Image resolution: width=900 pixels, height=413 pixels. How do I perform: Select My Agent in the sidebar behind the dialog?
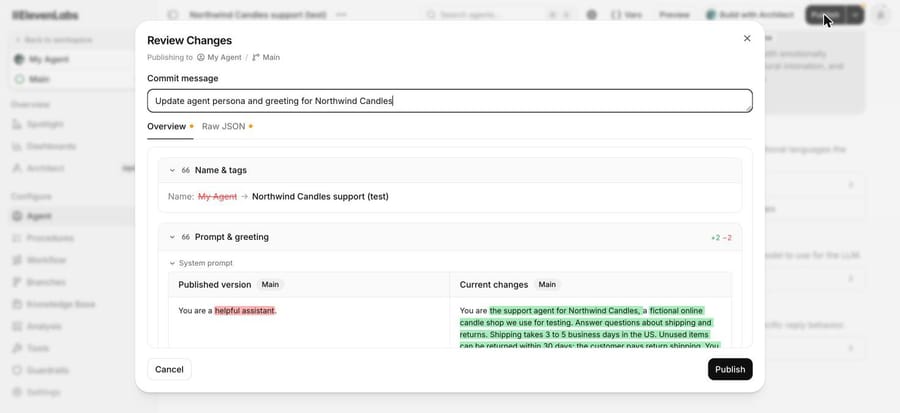[x=73, y=59]
